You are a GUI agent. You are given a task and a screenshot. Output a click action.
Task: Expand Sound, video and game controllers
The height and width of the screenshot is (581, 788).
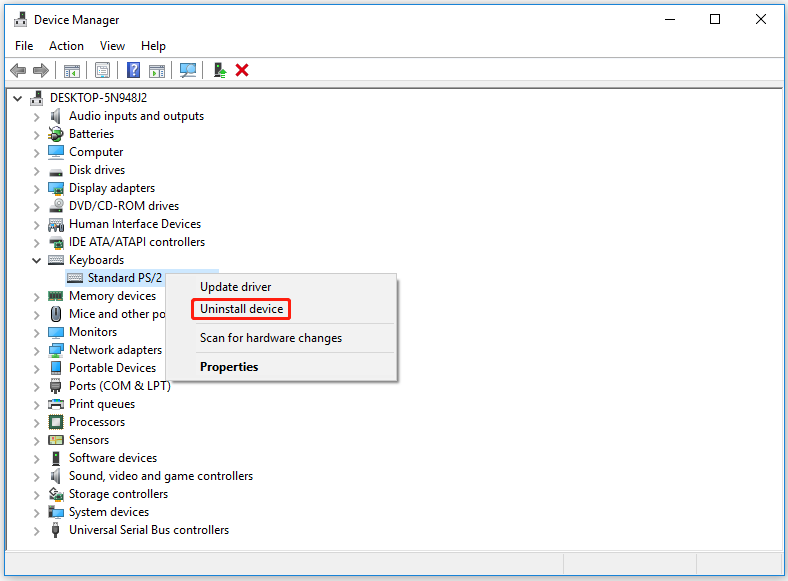coord(36,477)
